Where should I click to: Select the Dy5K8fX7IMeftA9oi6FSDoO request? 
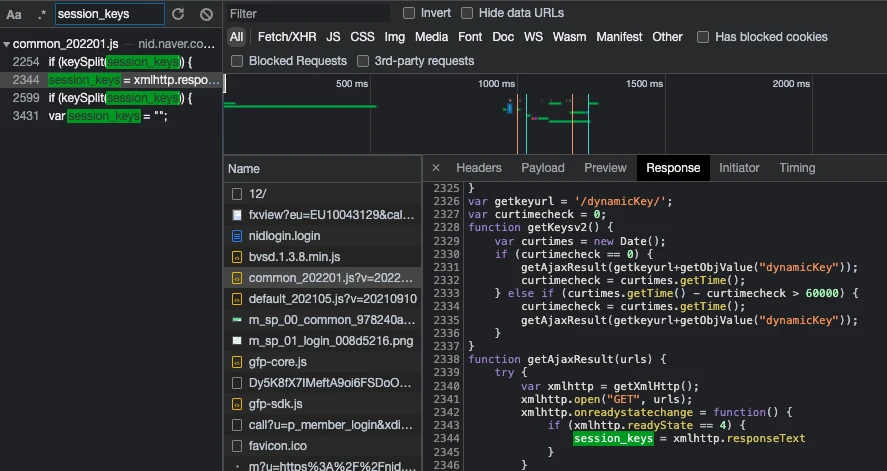322,383
